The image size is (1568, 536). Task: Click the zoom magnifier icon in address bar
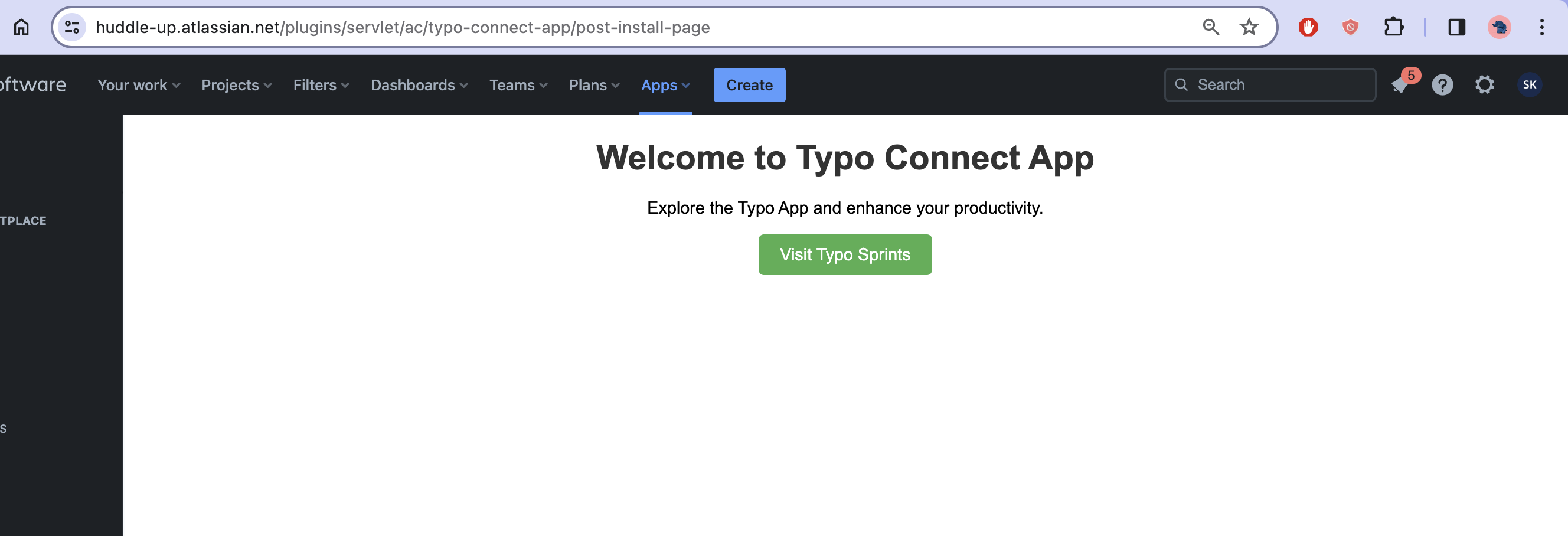click(1210, 27)
